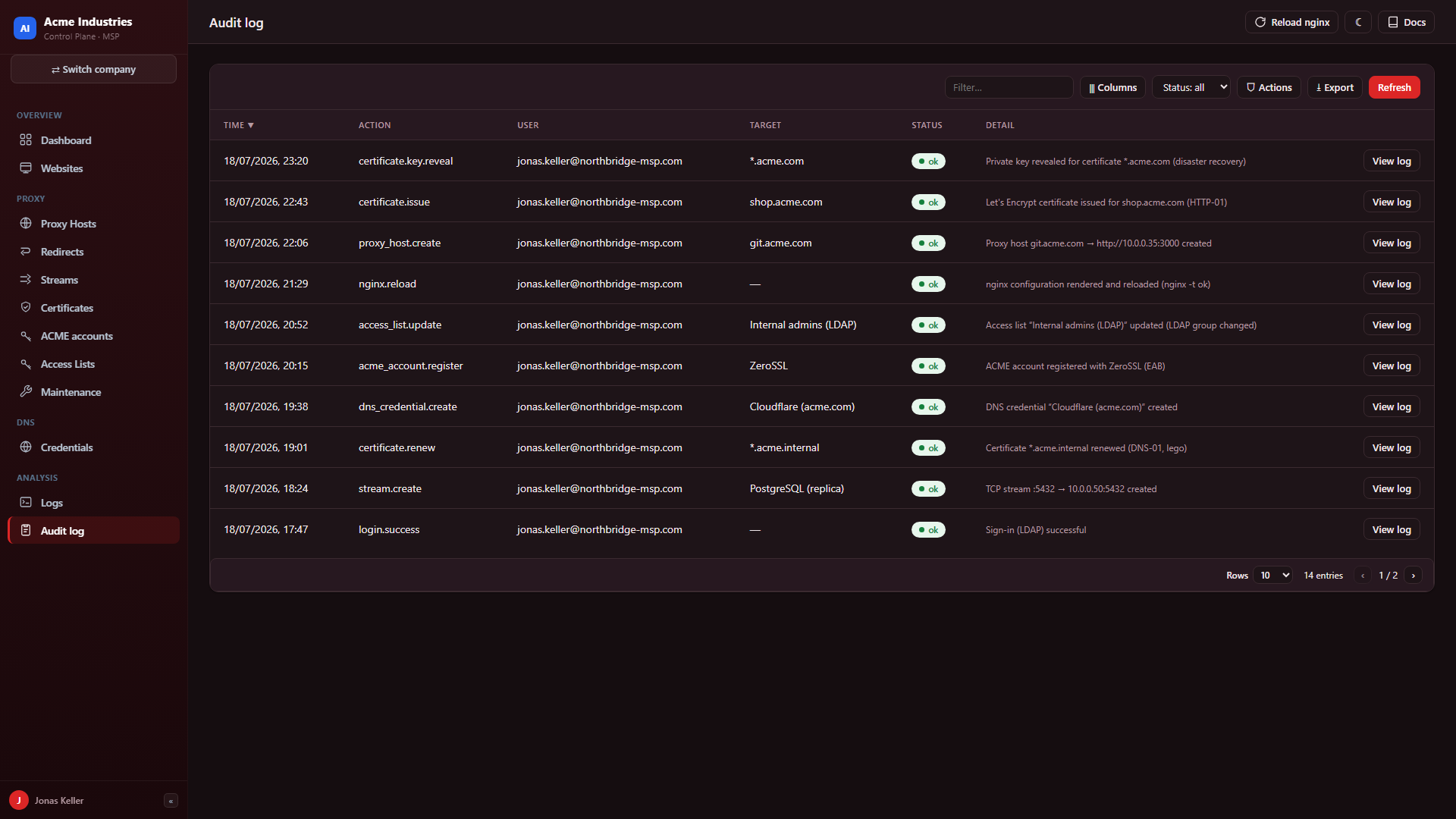View log for acme_account.register row
This screenshot has height=819, width=1456.
tap(1391, 366)
